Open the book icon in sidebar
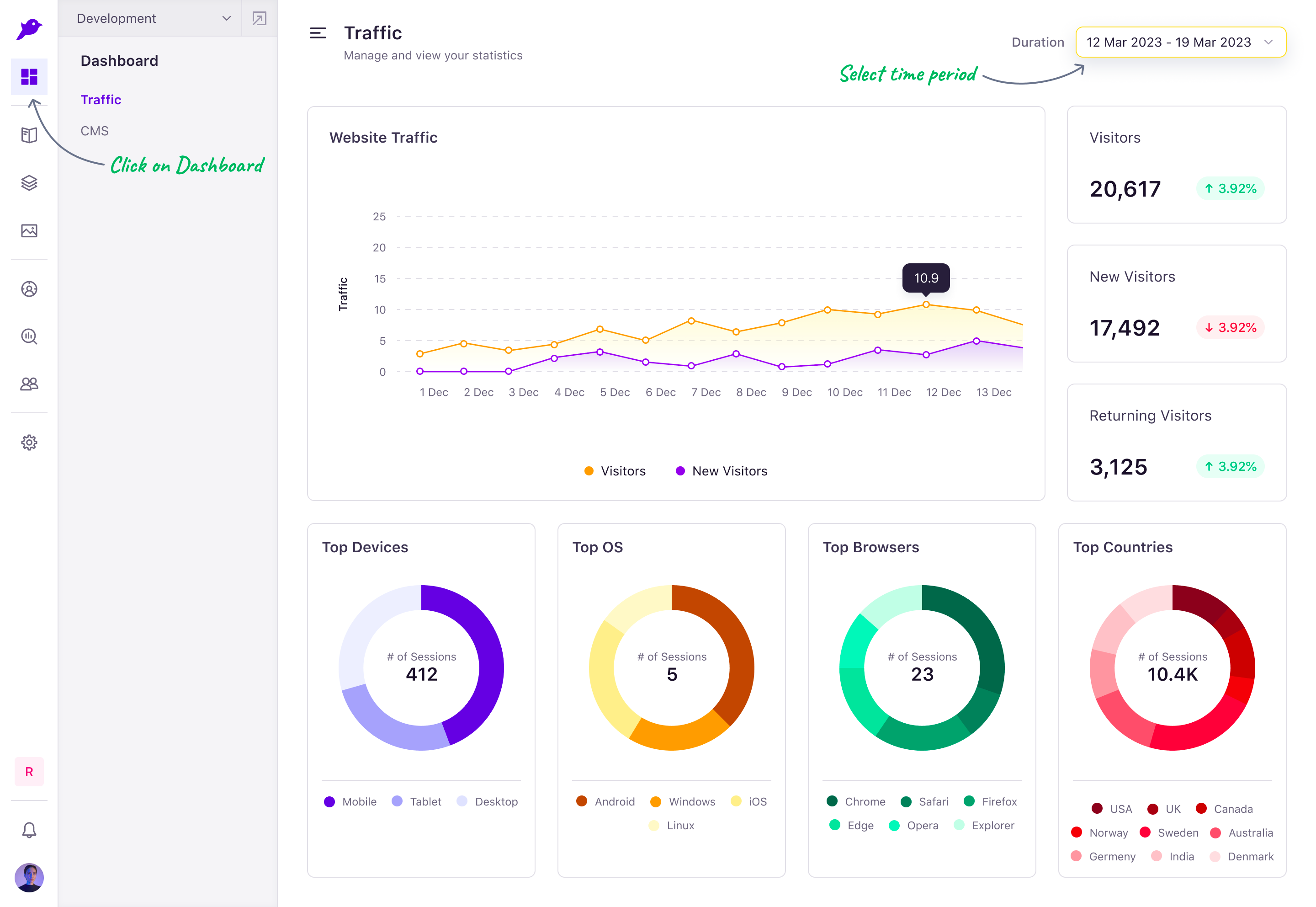Screen dimensions: 1316x907 point(29,135)
